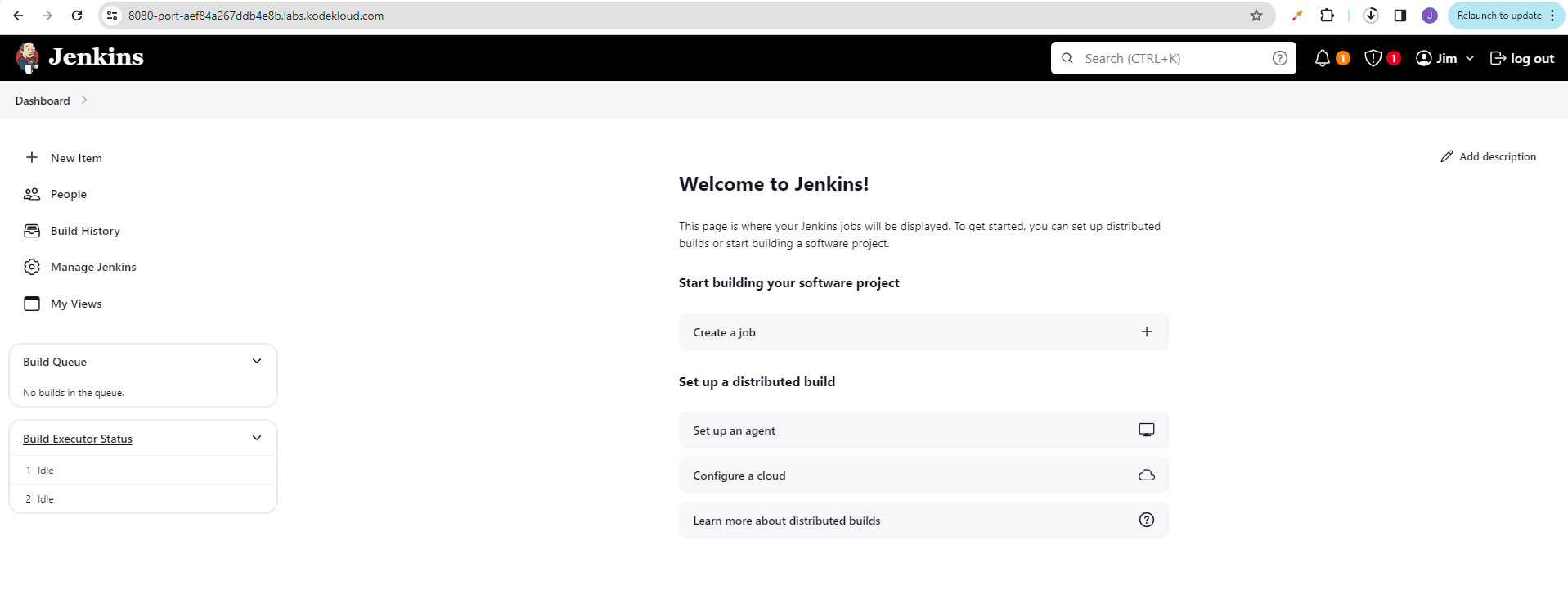Image resolution: width=1568 pixels, height=604 pixels.
Task: Click the Create a job link
Action: [x=924, y=331]
